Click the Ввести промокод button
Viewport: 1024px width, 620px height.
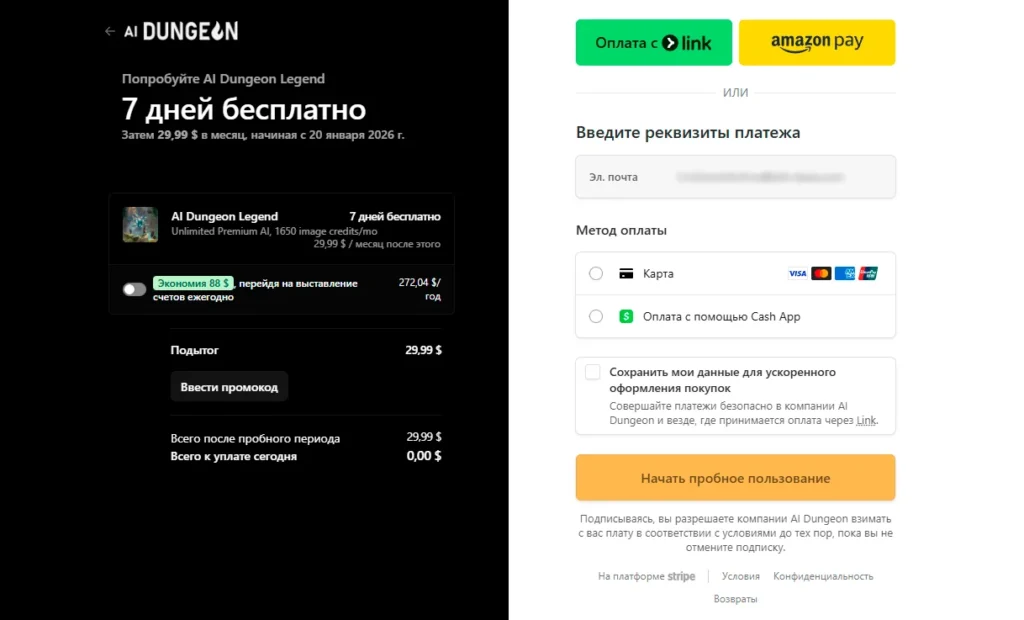[229, 387]
